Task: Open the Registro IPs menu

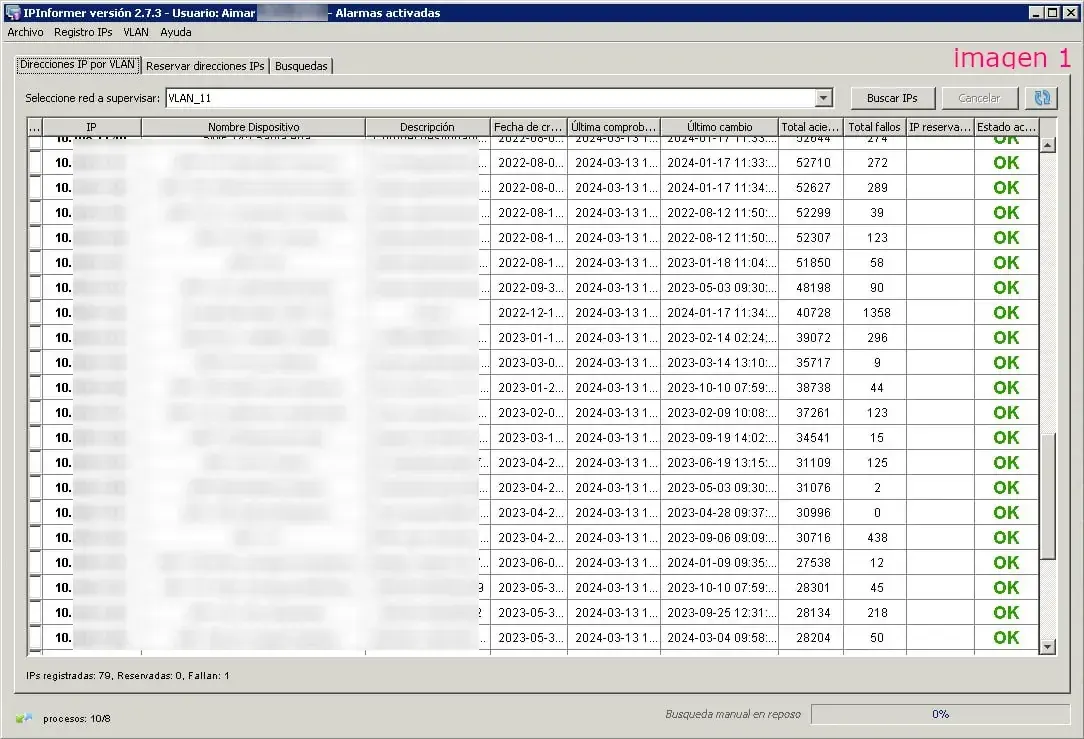Action: (x=83, y=32)
